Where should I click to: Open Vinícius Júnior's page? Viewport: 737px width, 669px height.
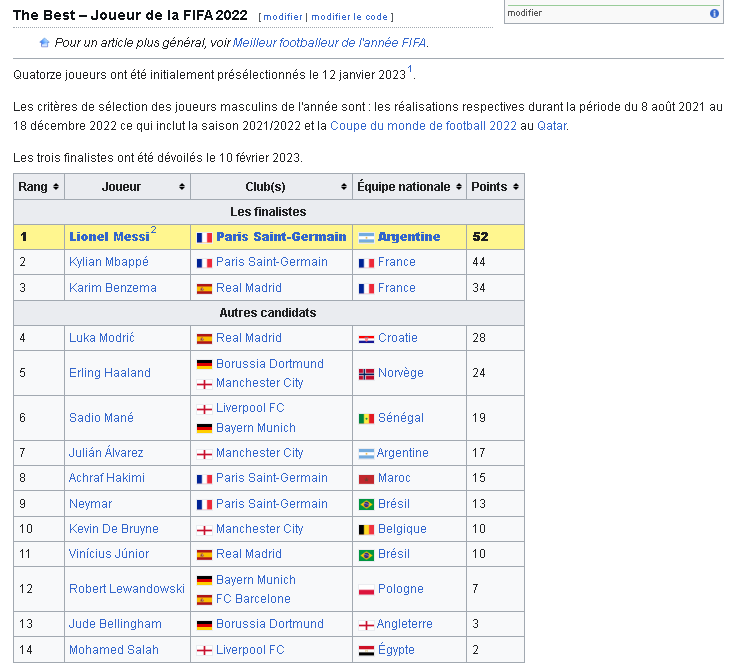tap(109, 554)
